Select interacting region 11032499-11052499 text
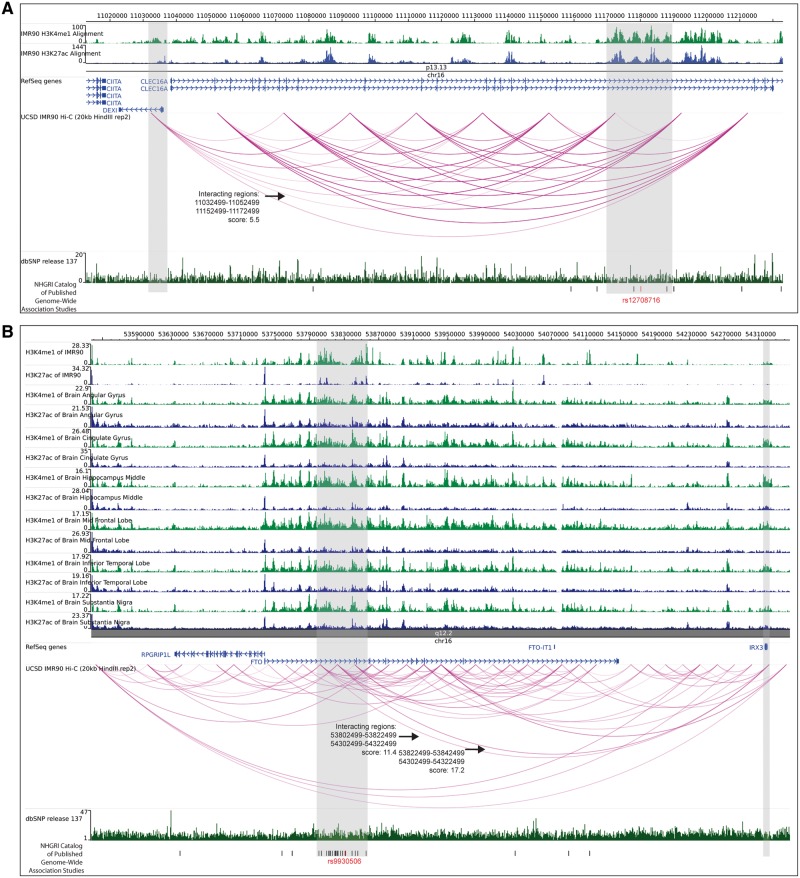Viewport: 800px width, 878px height. click(x=227, y=202)
